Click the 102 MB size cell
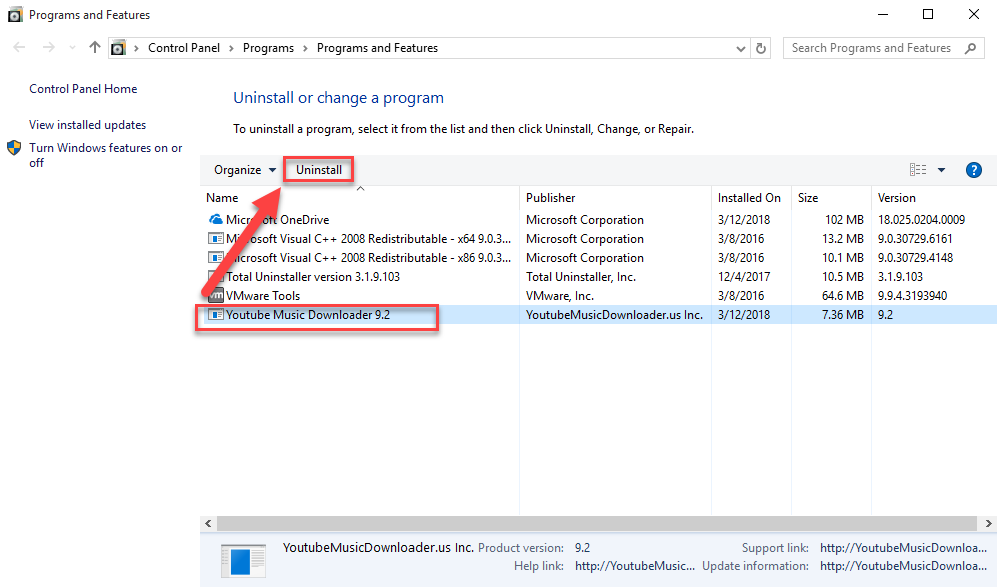This screenshot has width=997, height=587. [x=844, y=219]
